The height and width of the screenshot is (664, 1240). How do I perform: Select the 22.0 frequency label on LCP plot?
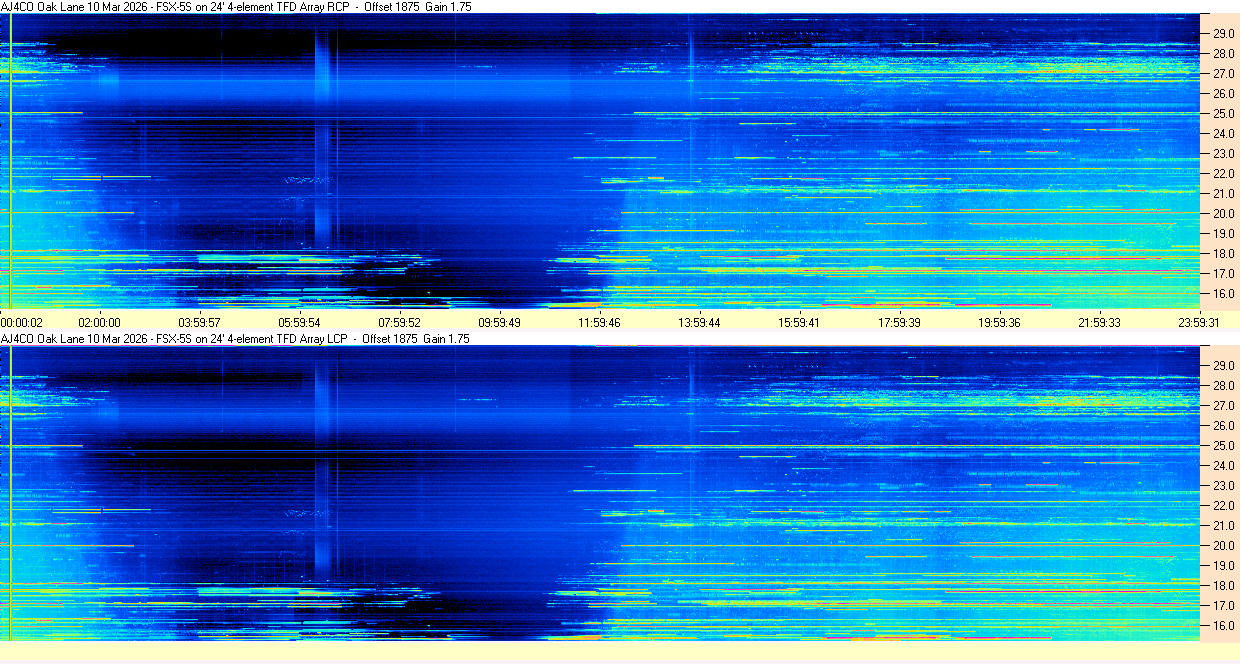click(1224, 505)
